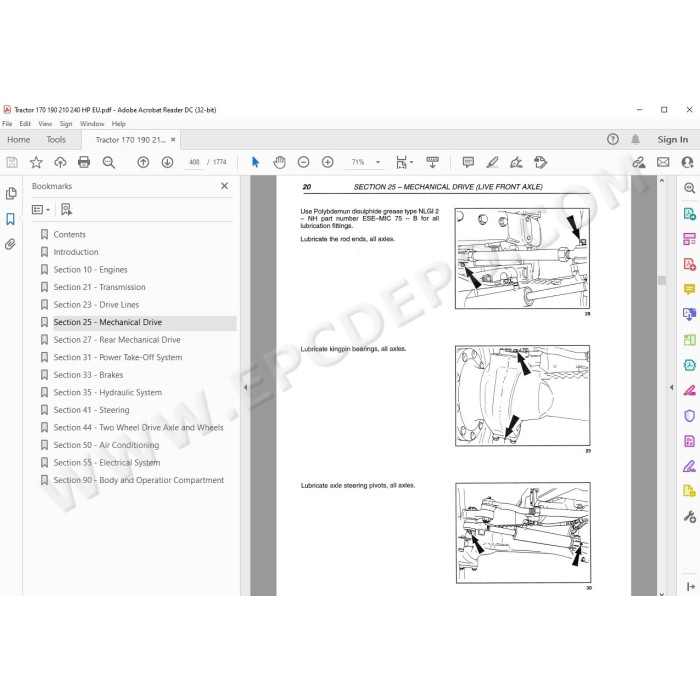Open More Tools wrench icon
This screenshot has width=700, height=700.
tap(689, 517)
